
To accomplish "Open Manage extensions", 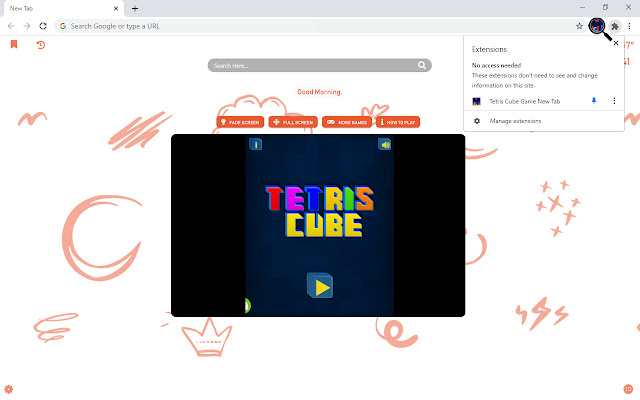I will click(516, 121).
